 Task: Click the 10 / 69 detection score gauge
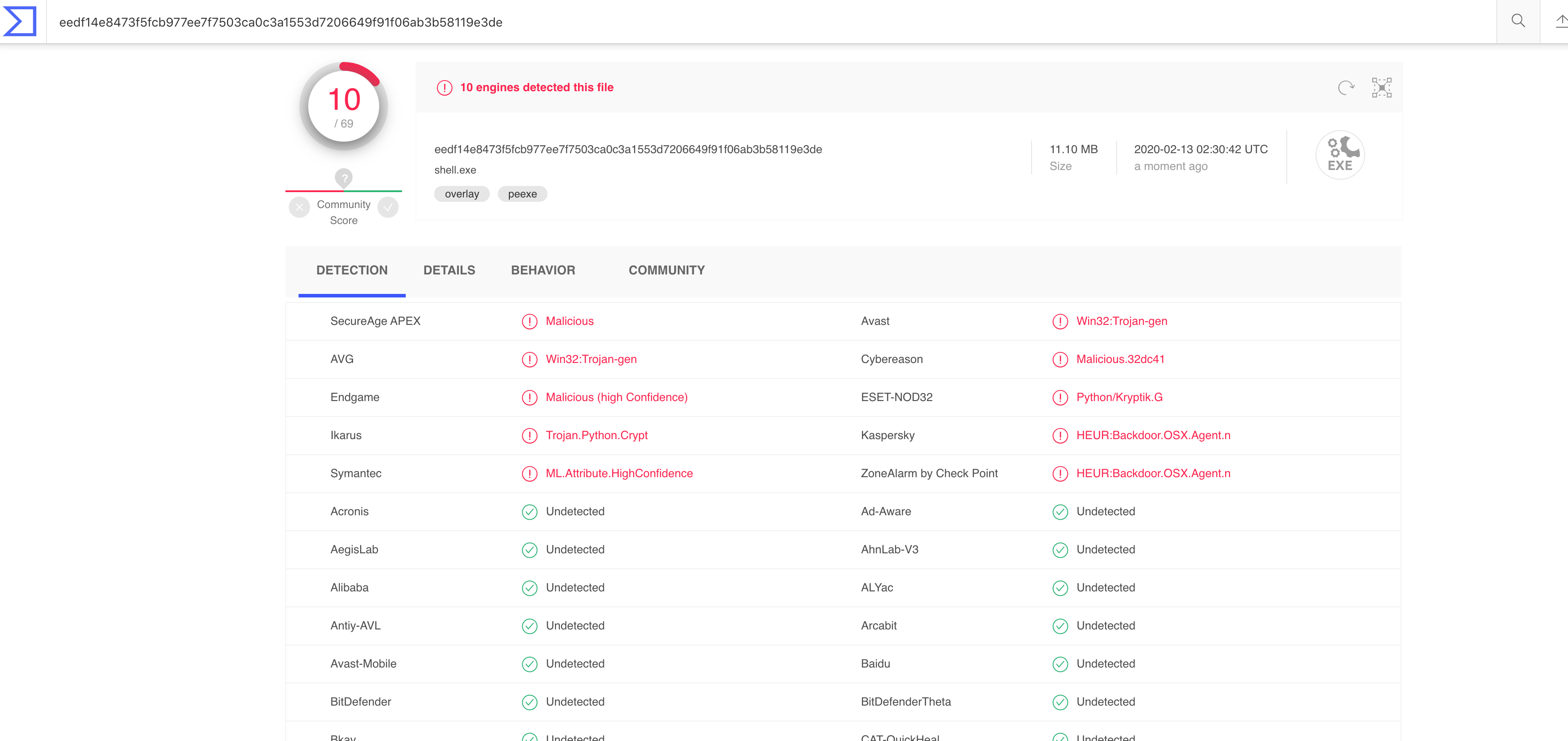344,107
